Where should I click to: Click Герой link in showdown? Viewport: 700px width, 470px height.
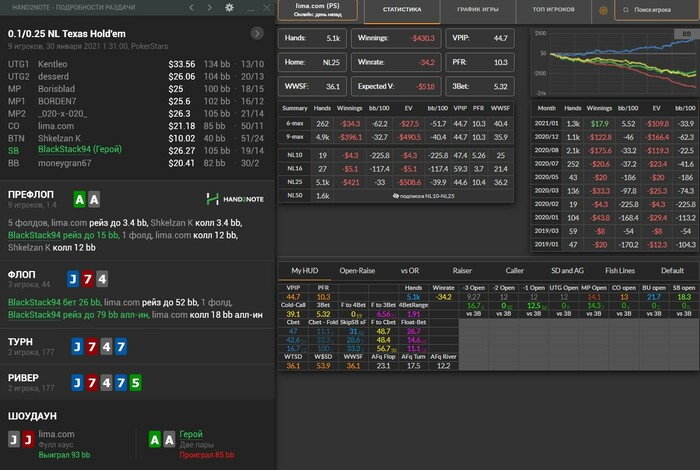pos(191,434)
